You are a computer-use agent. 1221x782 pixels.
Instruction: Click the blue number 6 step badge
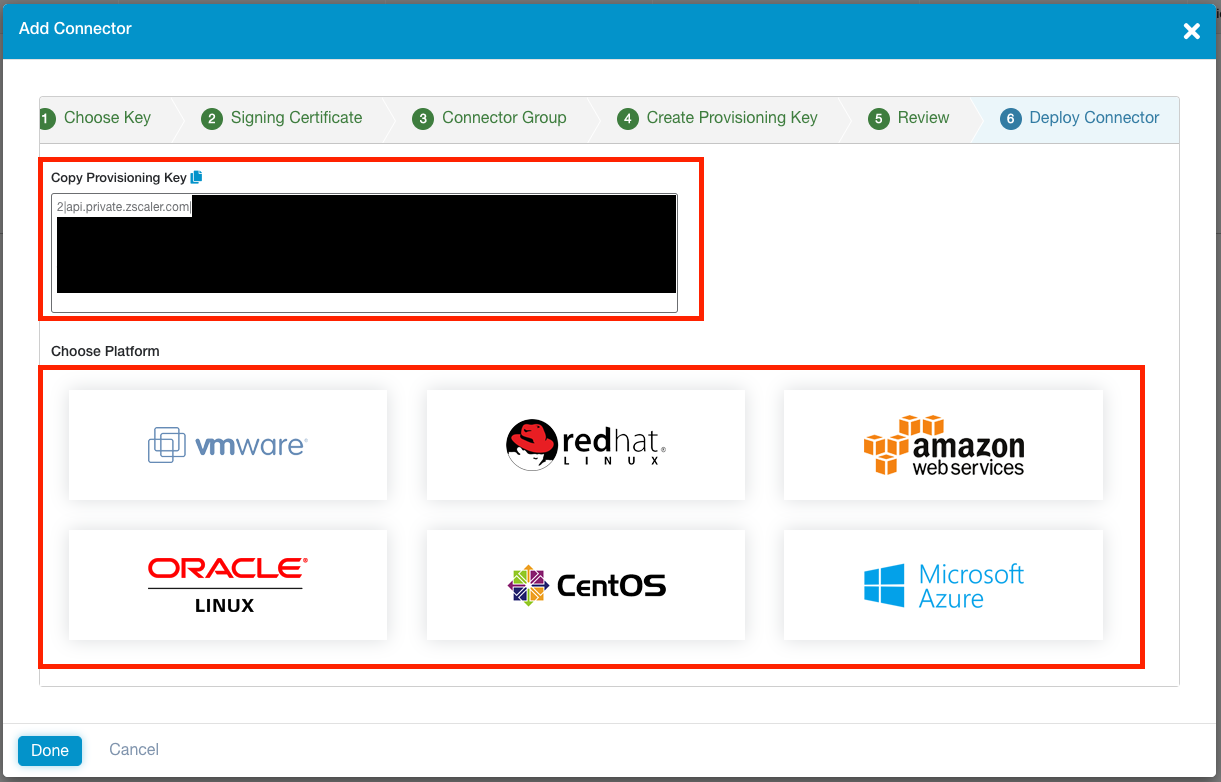tap(1010, 119)
